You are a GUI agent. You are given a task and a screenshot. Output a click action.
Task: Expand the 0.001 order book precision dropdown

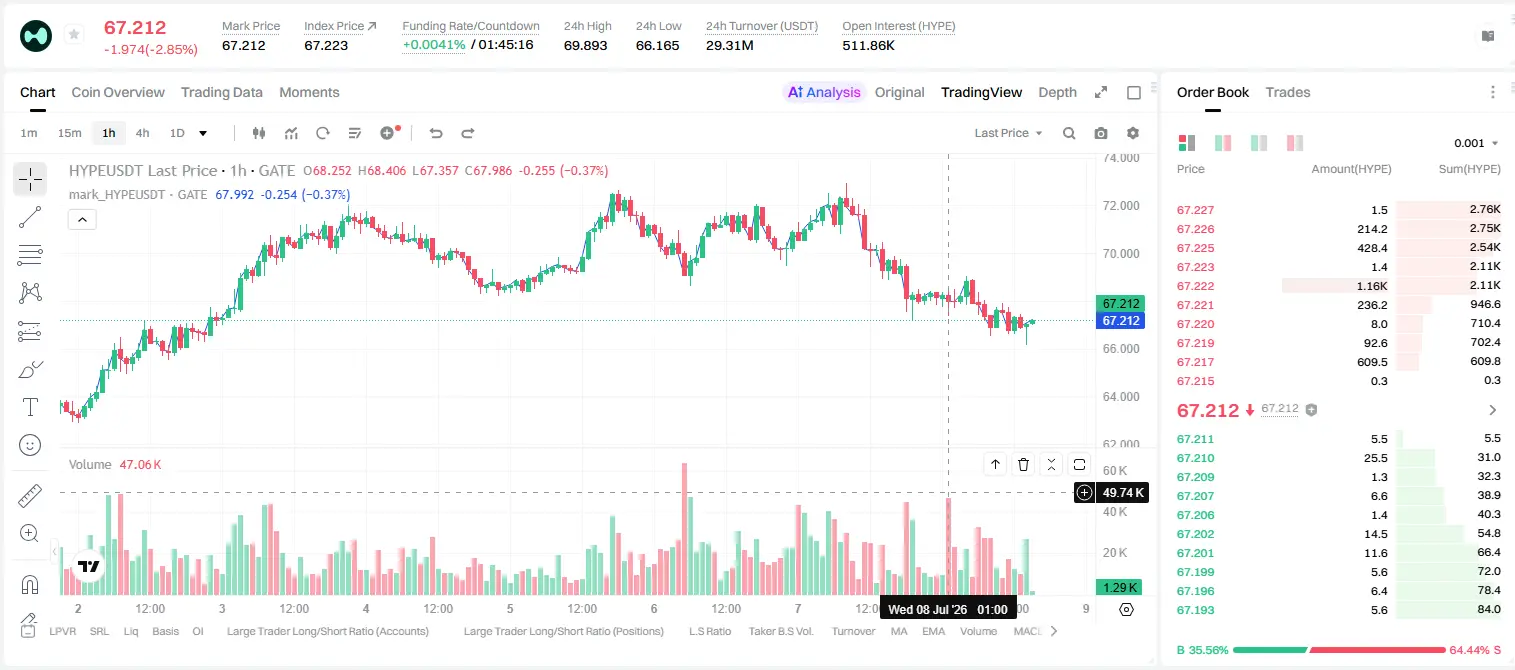point(1476,143)
